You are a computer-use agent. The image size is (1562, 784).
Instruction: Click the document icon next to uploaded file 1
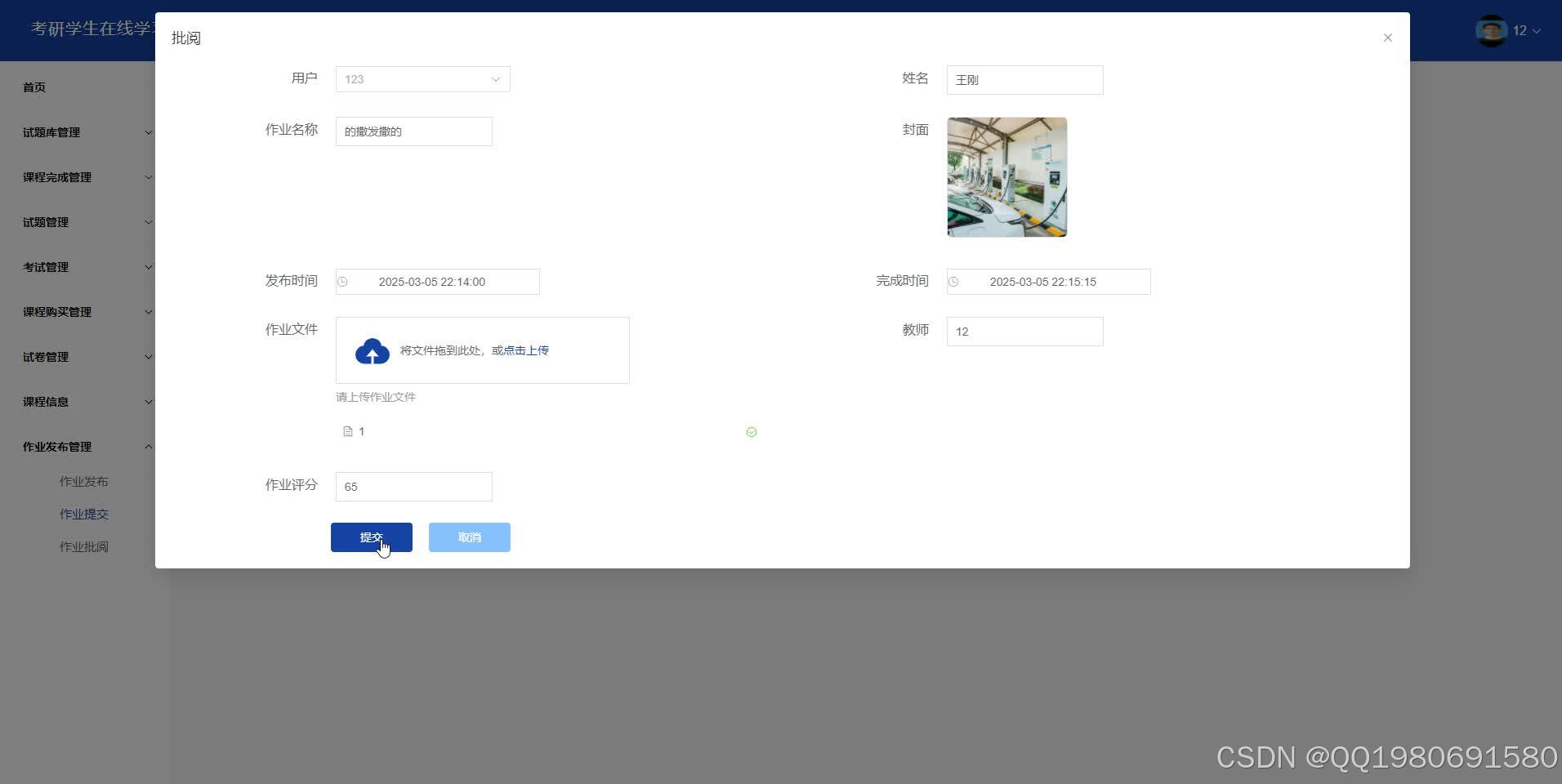point(348,431)
